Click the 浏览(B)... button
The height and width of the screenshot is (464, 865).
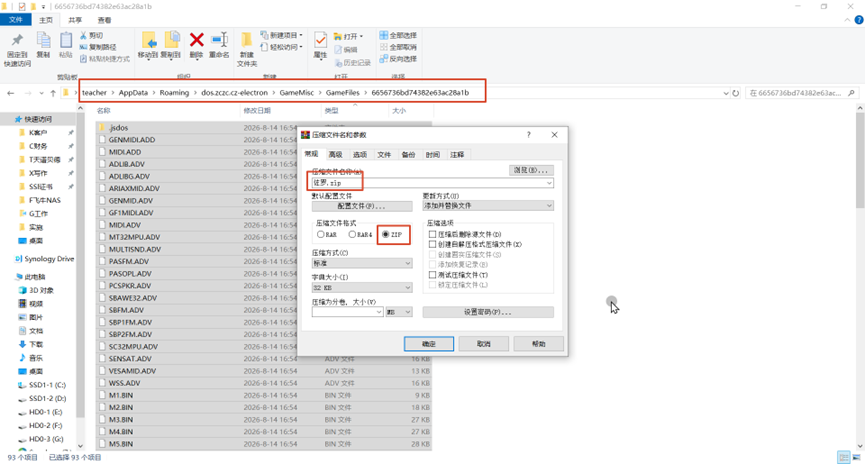tap(531, 170)
